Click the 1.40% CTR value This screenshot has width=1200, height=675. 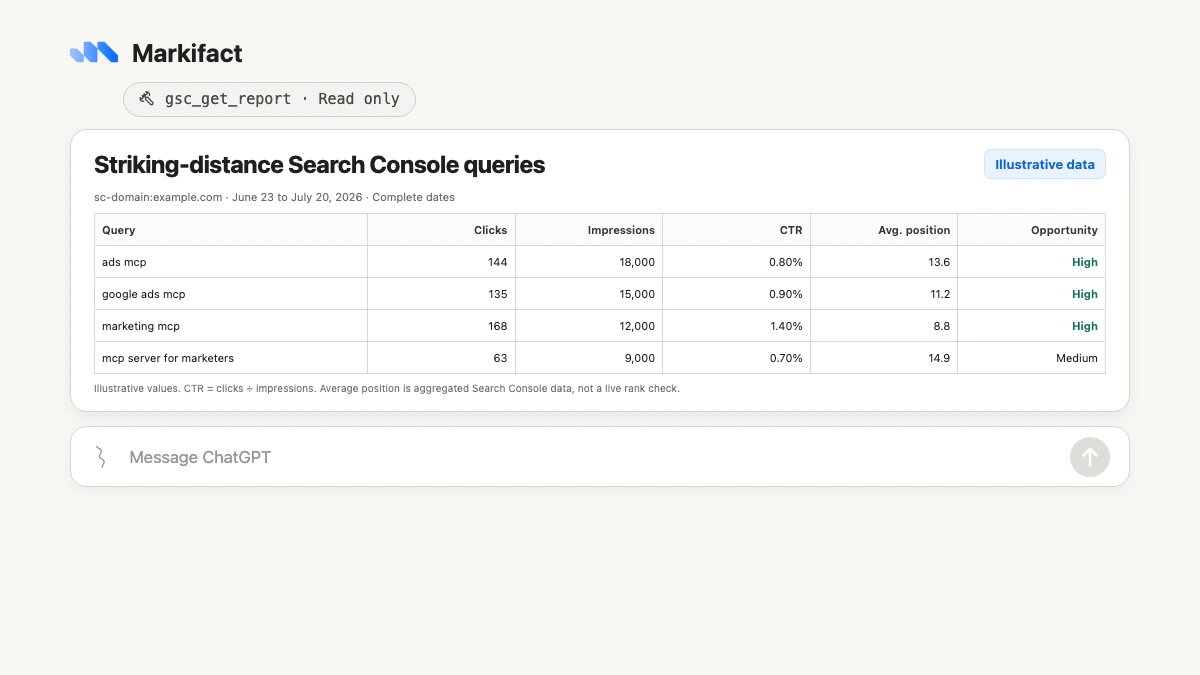tap(785, 326)
